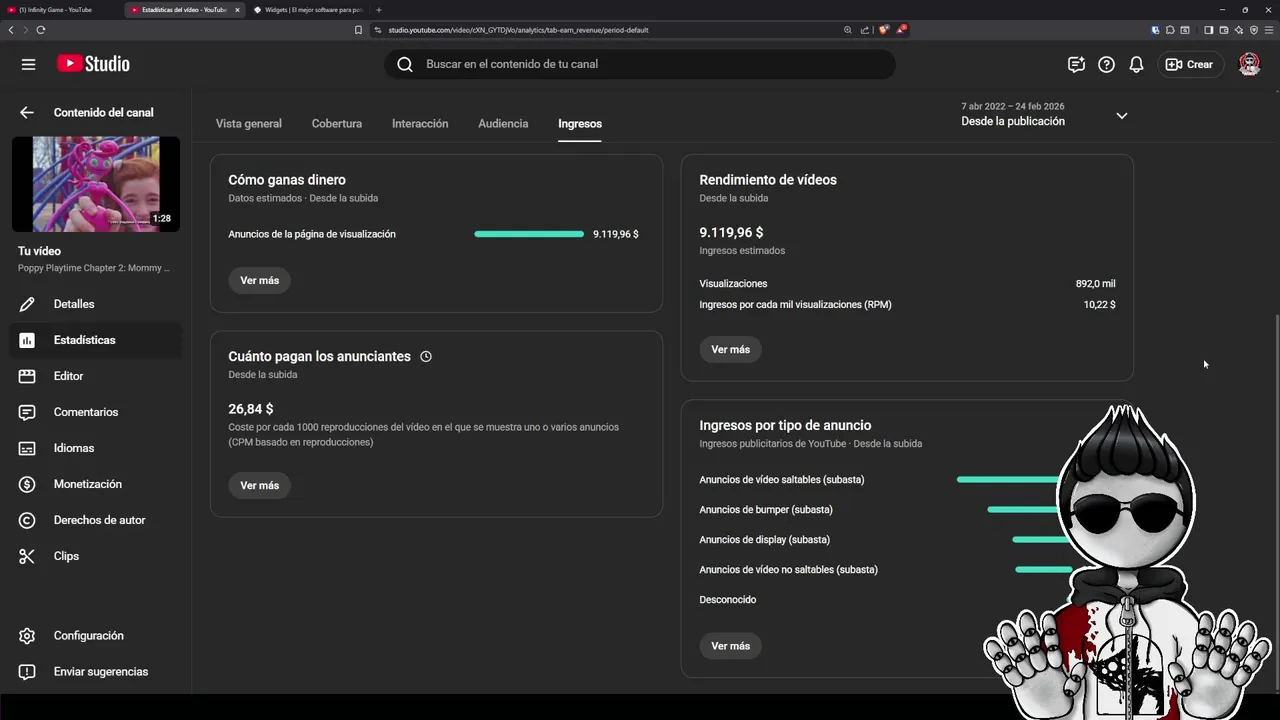Open the browser extensions puzzle icon

coord(1170,30)
